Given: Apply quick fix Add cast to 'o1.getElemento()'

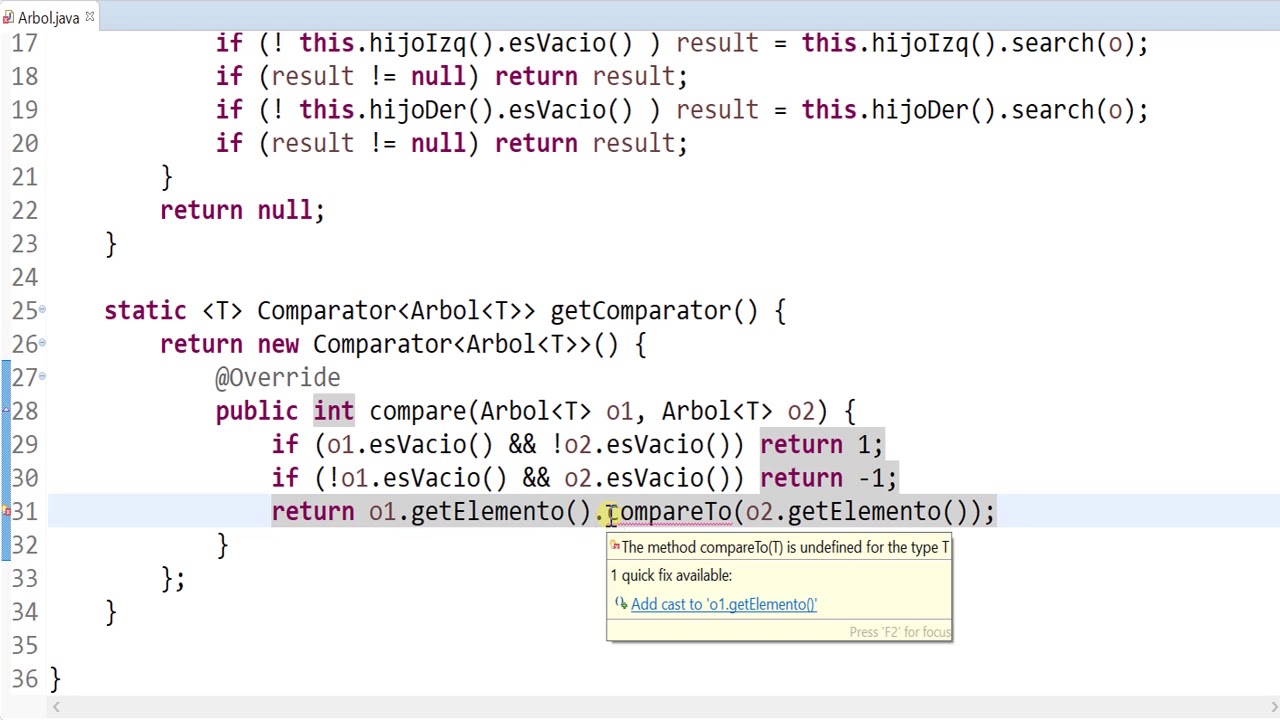Looking at the screenshot, I should click(723, 604).
